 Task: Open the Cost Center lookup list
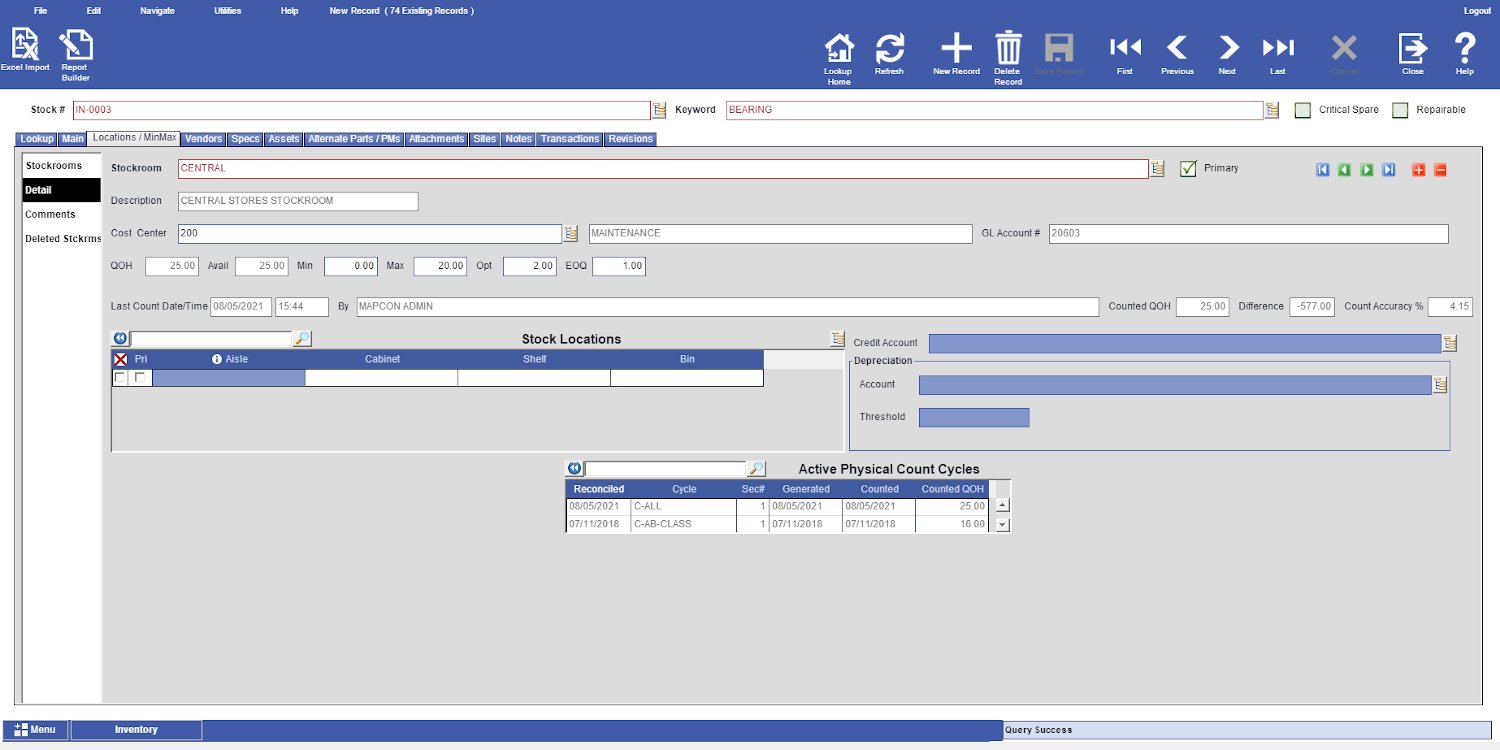(x=571, y=233)
